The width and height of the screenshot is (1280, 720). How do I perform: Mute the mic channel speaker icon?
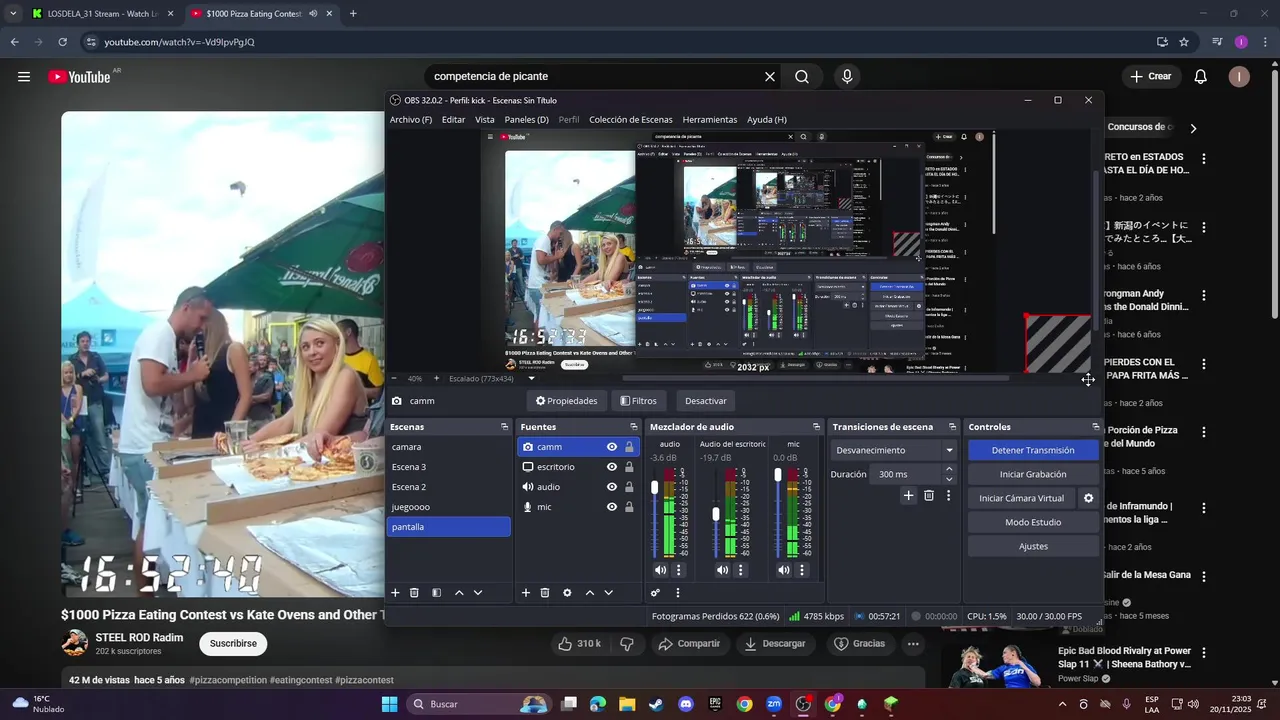[x=784, y=570]
